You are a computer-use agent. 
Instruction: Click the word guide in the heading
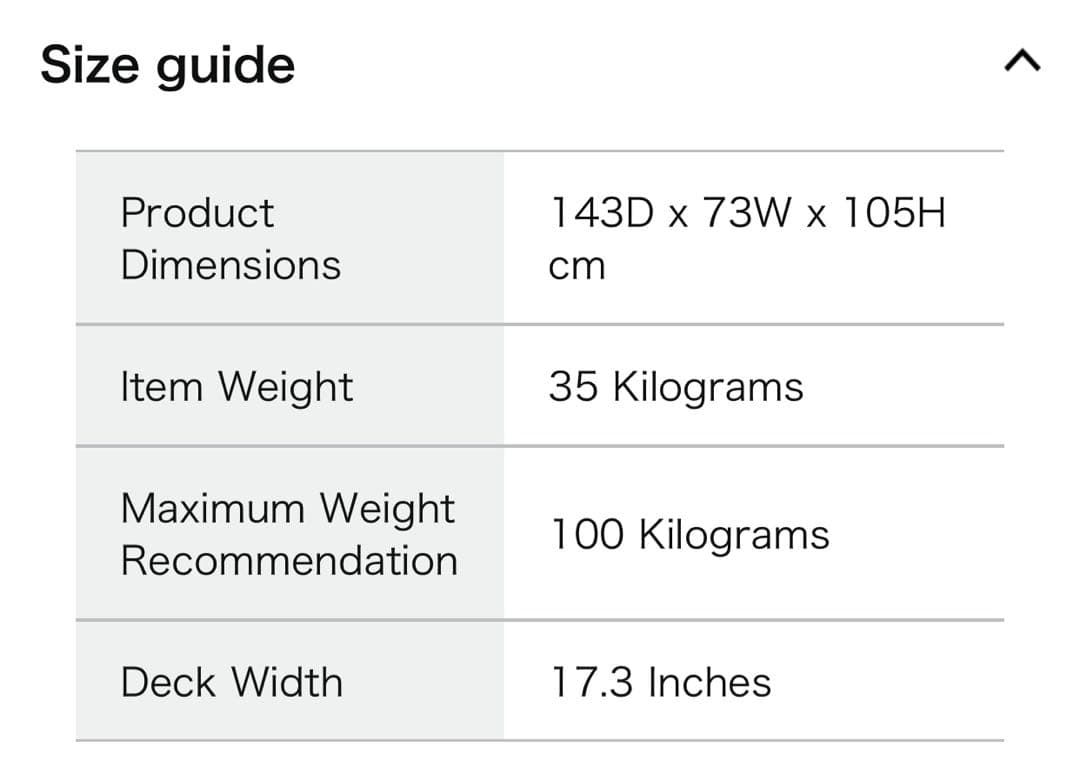tap(224, 67)
